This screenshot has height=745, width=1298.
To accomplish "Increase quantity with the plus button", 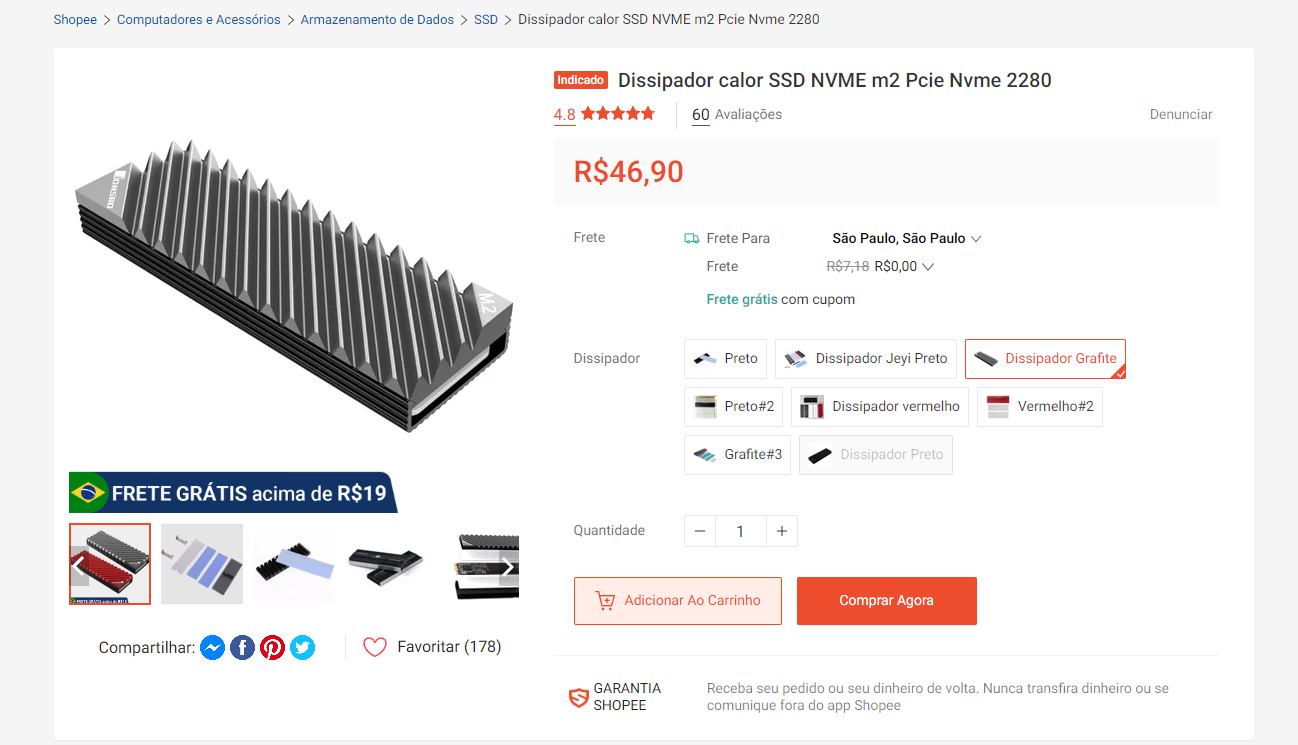I will point(782,531).
